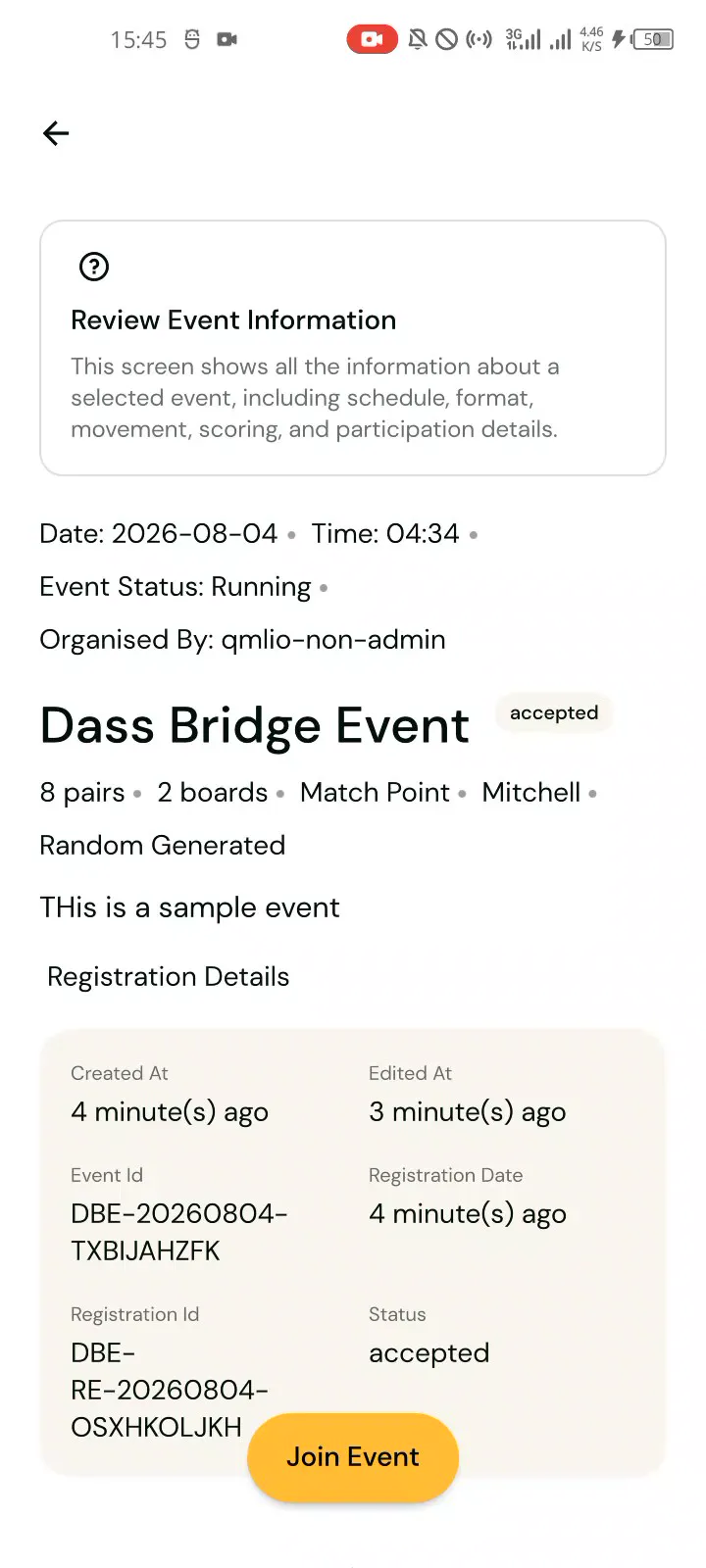
Task: Tap the red screen recording indicator
Action: (372, 39)
